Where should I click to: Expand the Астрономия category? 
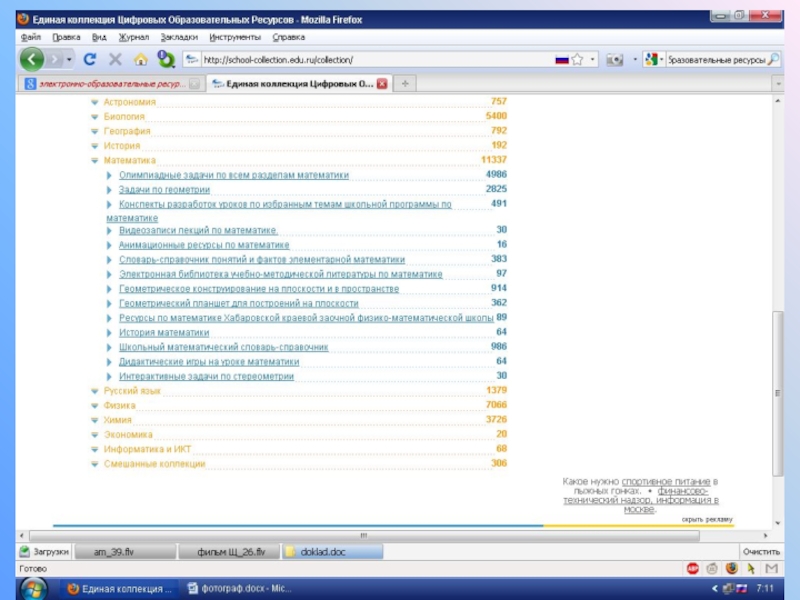pyautogui.click(x=95, y=102)
